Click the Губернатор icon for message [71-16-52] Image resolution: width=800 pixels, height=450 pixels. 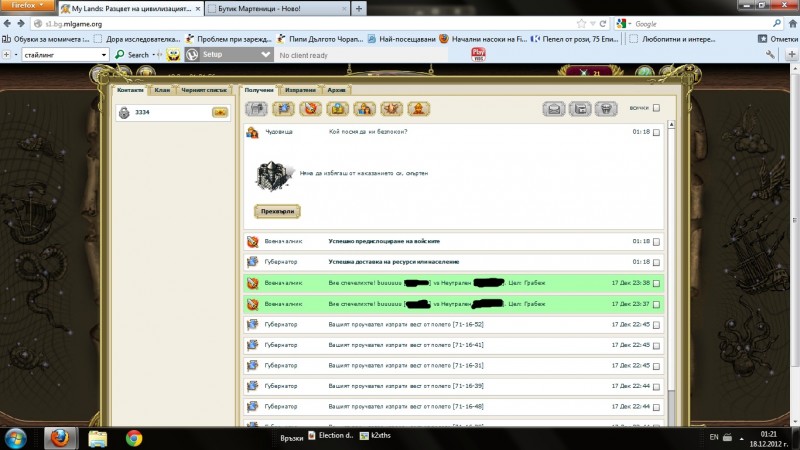[x=253, y=324]
